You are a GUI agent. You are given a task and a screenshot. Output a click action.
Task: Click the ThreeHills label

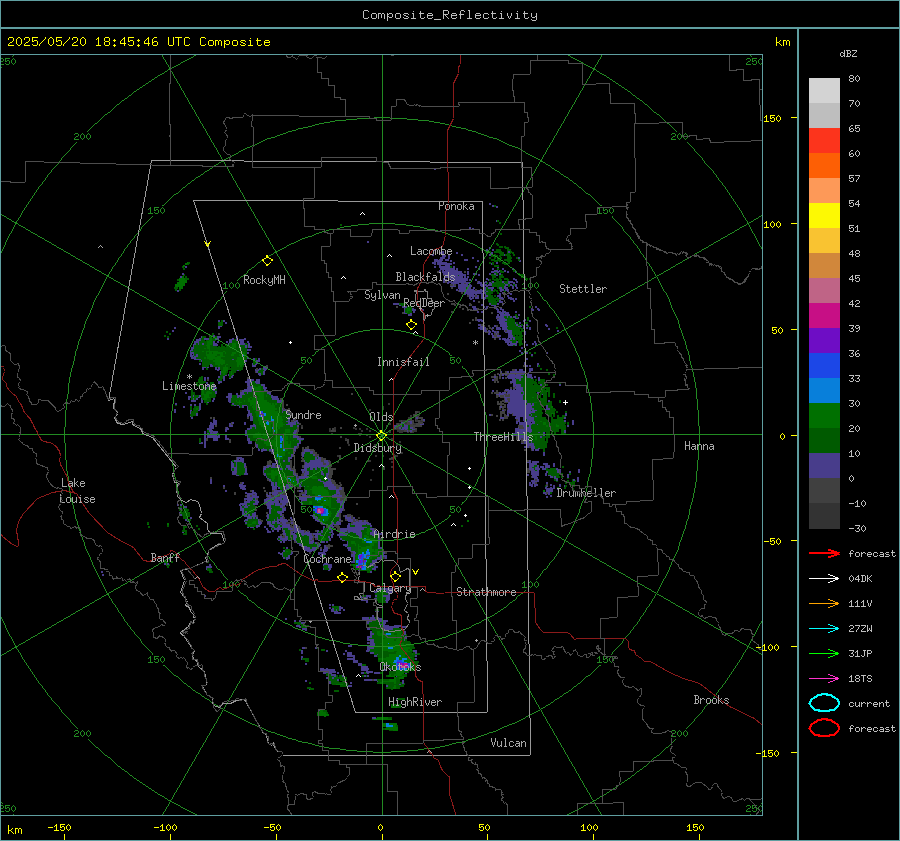coord(503,437)
